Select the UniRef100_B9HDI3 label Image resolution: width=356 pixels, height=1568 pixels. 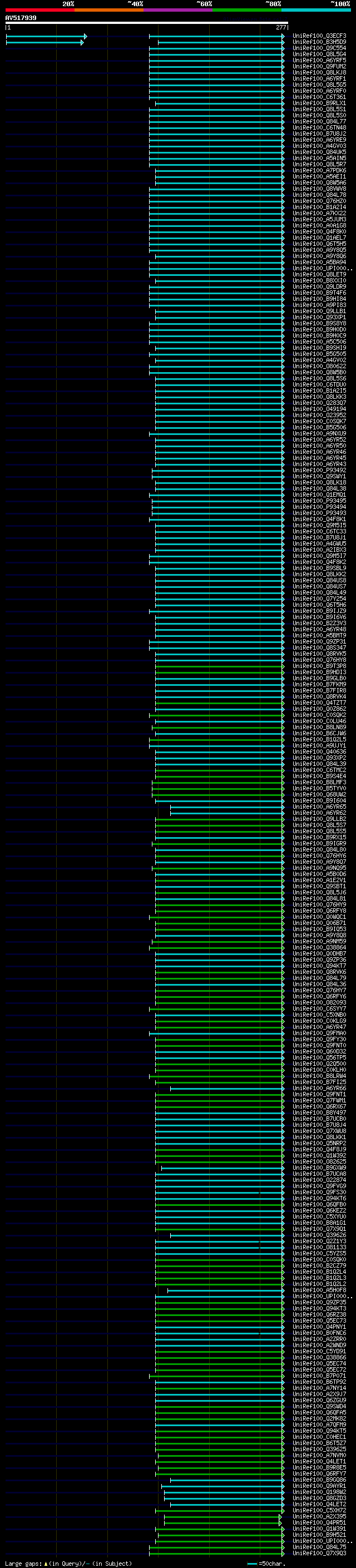[x=319, y=671]
